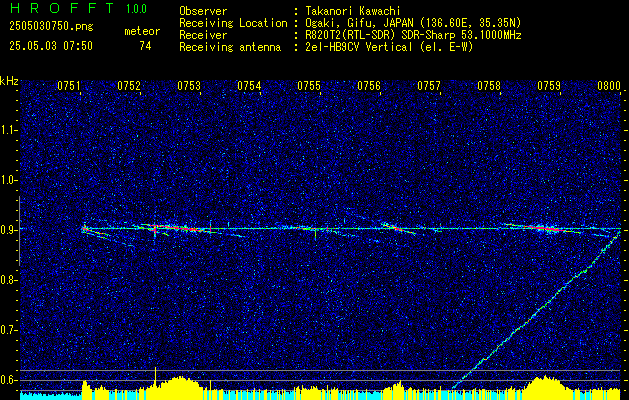
Task: Click the meteor count 74
Action: click(x=145, y=46)
